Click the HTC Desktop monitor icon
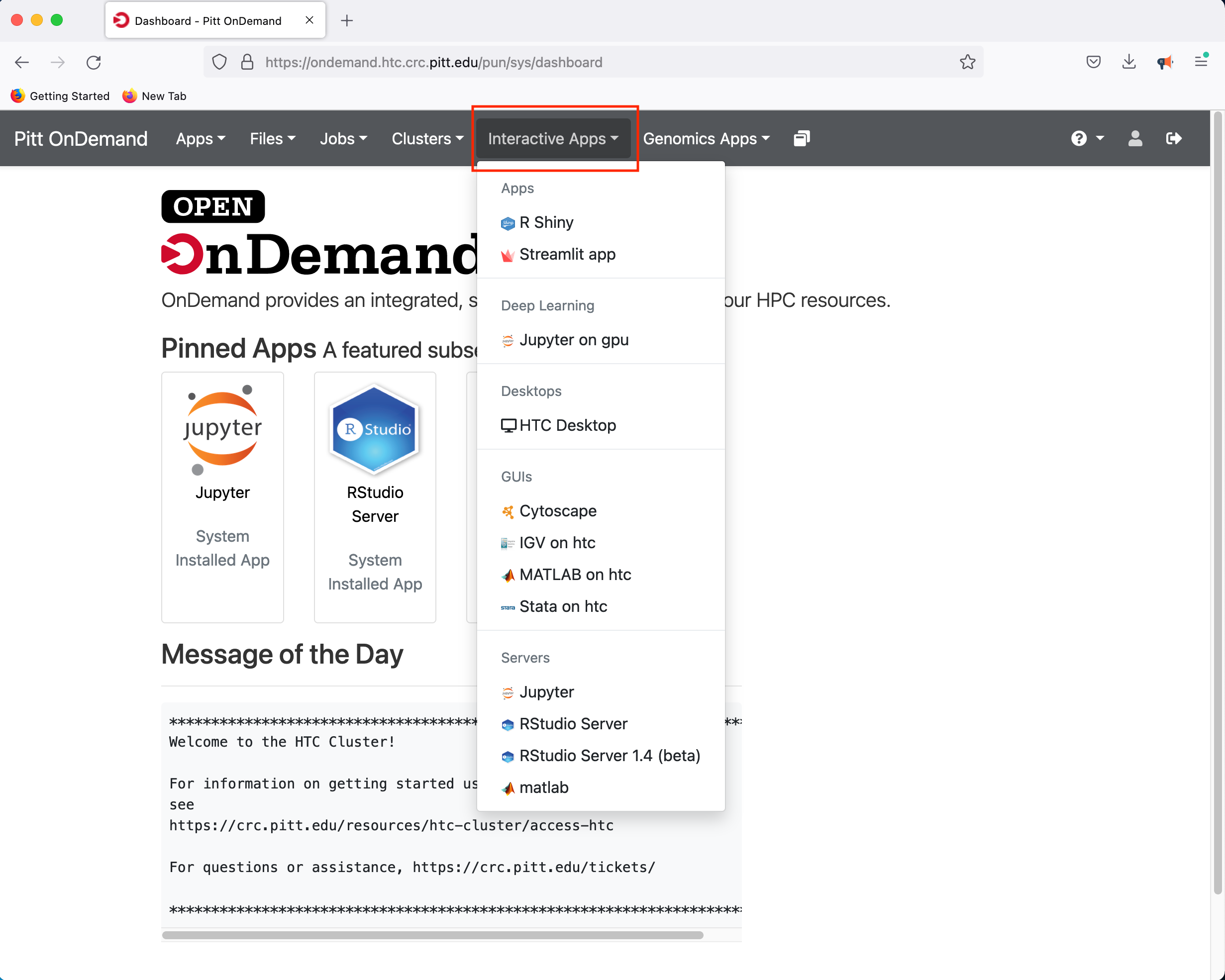The width and height of the screenshot is (1225, 980). [509, 425]
